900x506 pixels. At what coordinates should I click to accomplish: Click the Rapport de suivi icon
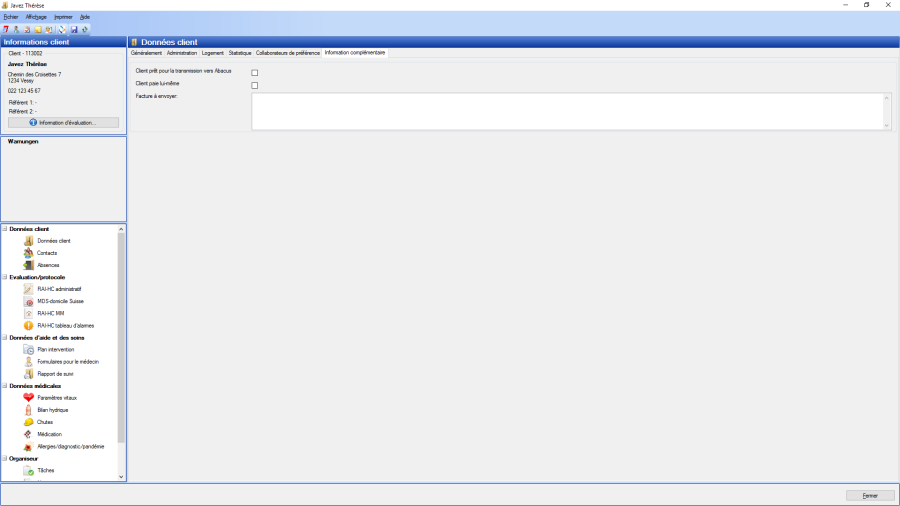tap(28, 373)
